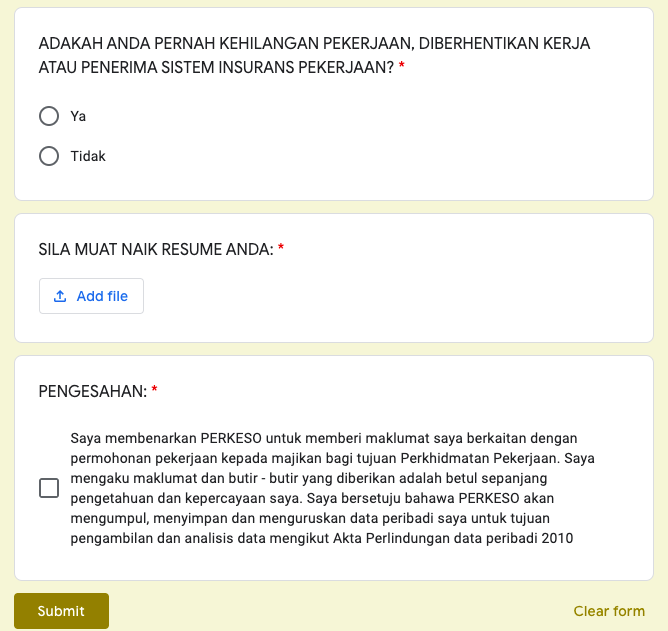Click the 'Submit' button text
668x631 pixels.
[x=61, y=611]
